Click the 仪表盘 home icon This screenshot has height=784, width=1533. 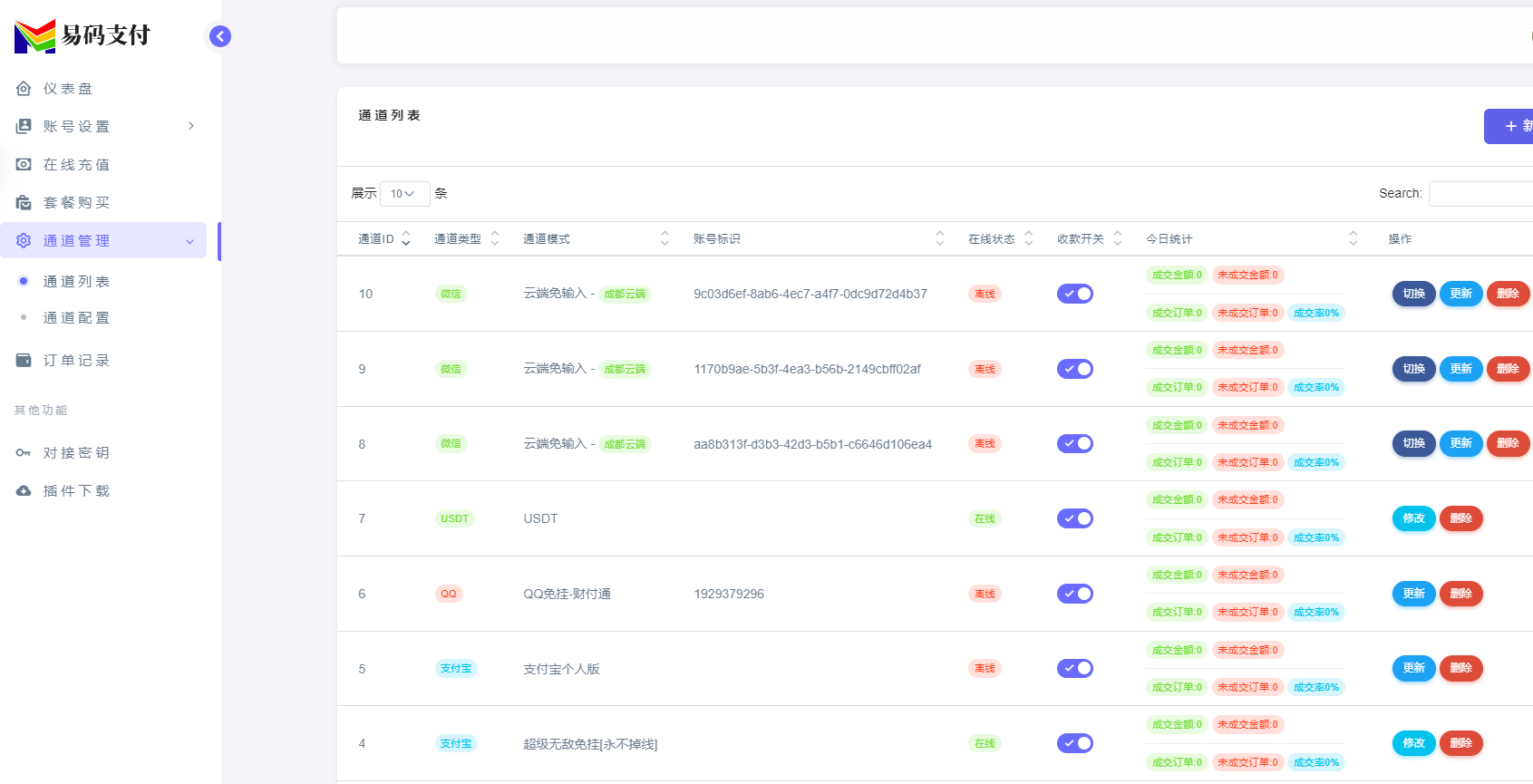(x=24, y=89)
